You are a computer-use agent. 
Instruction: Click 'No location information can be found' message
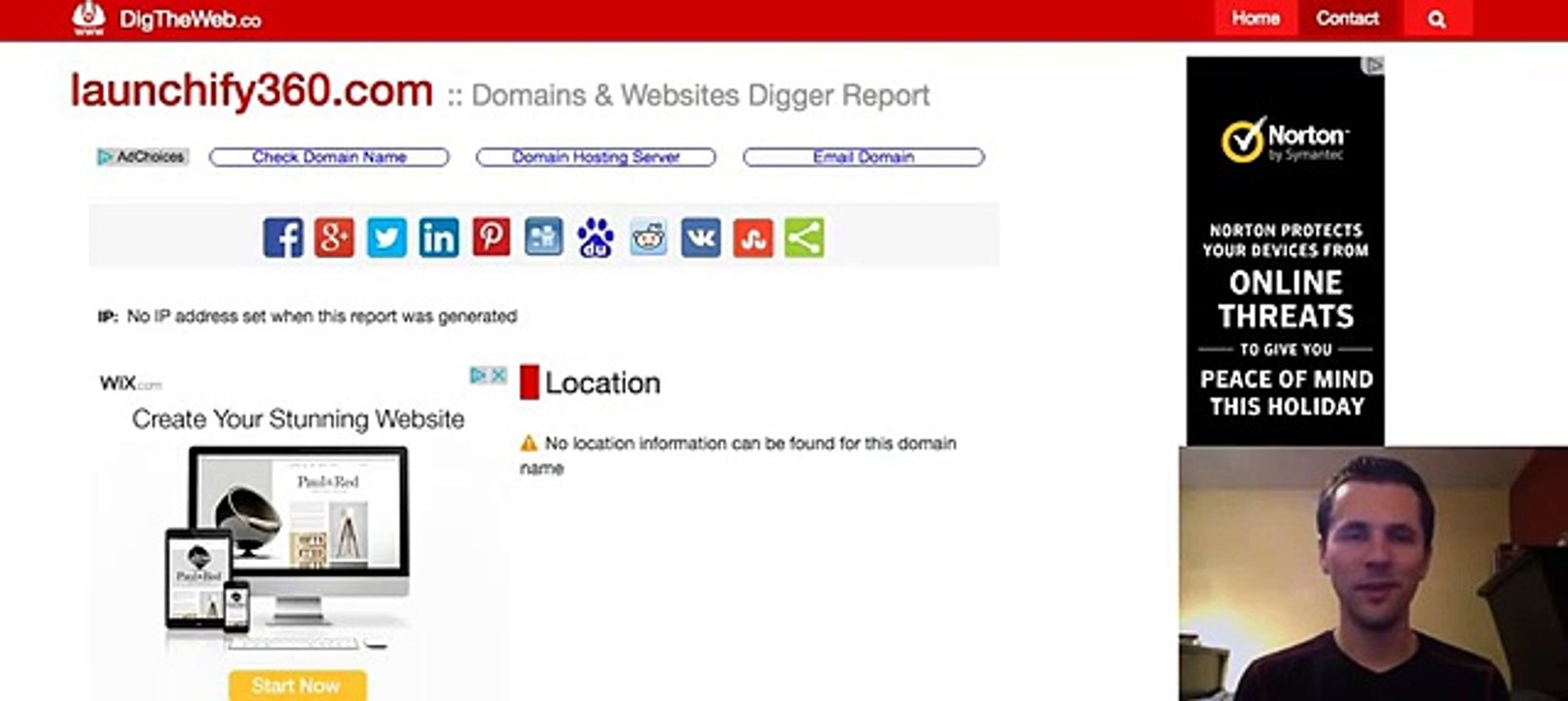739,456
